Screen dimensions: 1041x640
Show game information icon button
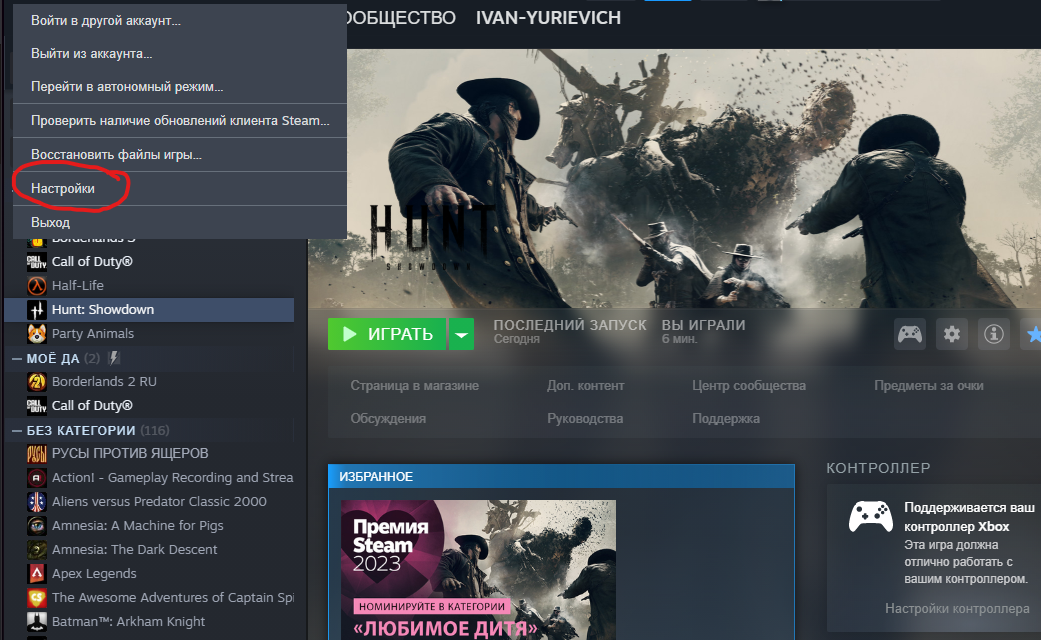(x=993, y=334)
